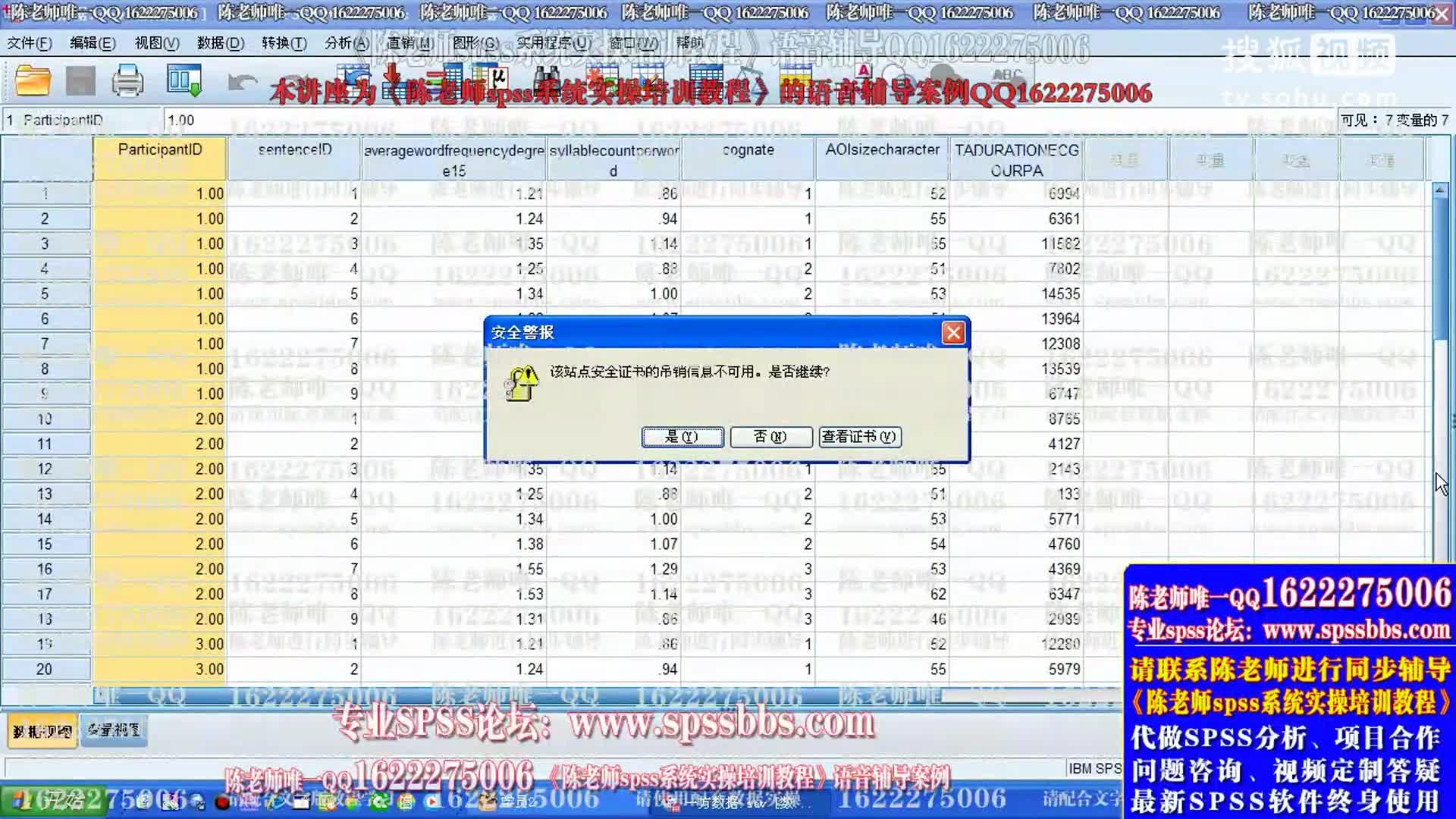Click TADURATION value 5979 in row 20
Viewport: 1456px width, 819px height.
coord(1016,669)
